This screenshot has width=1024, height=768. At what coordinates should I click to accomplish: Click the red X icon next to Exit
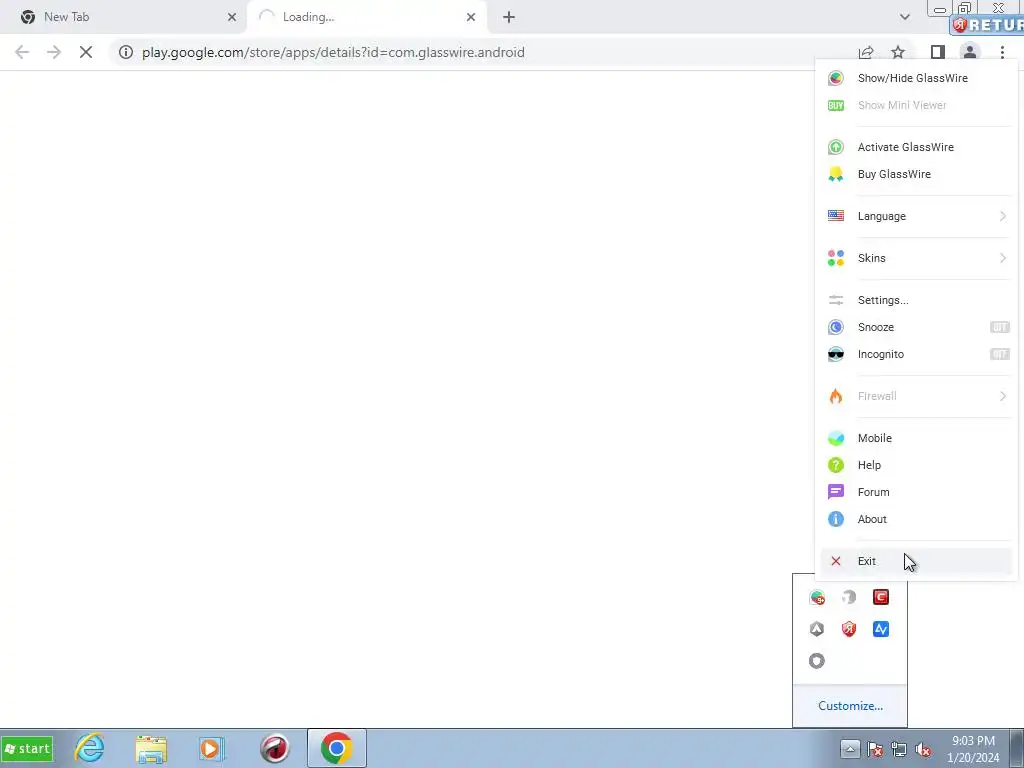click(835, 561)
